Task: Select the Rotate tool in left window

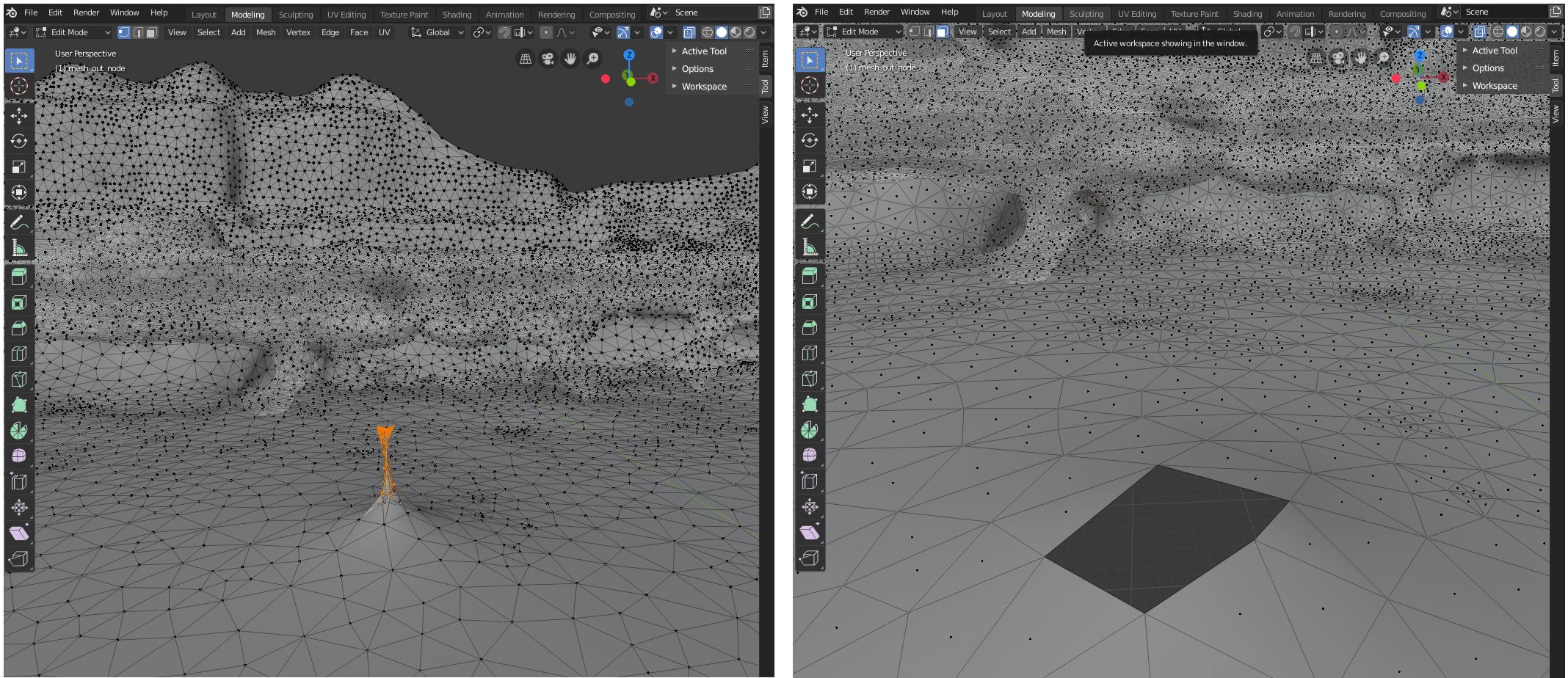Action: (x=19, y=141)
